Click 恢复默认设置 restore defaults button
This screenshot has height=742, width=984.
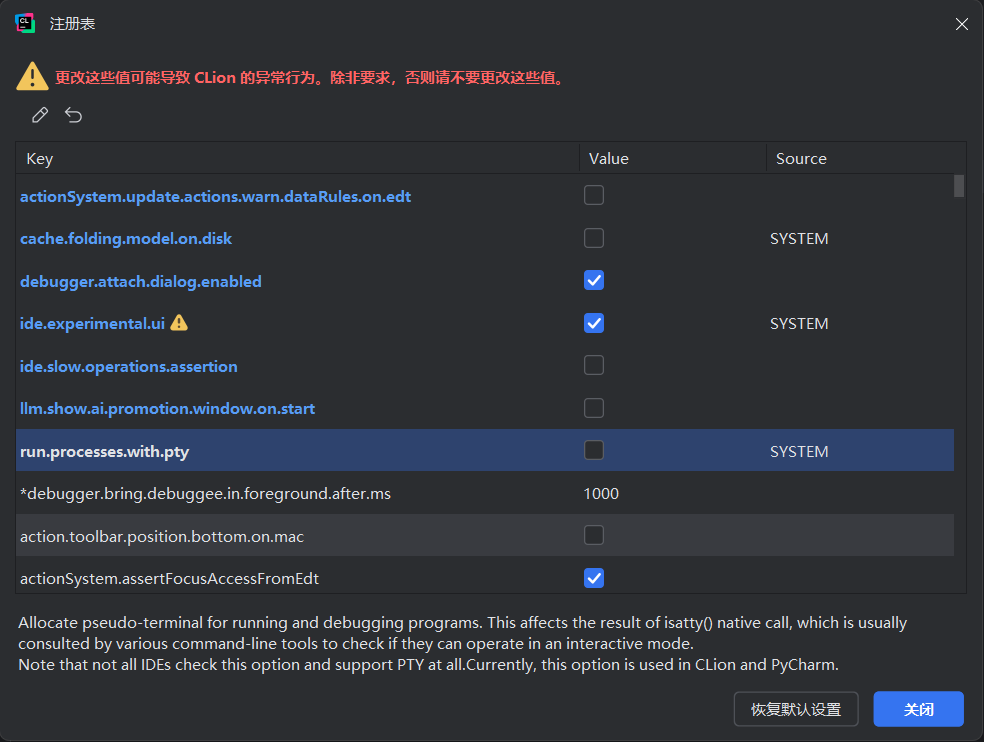coord(796,709)
